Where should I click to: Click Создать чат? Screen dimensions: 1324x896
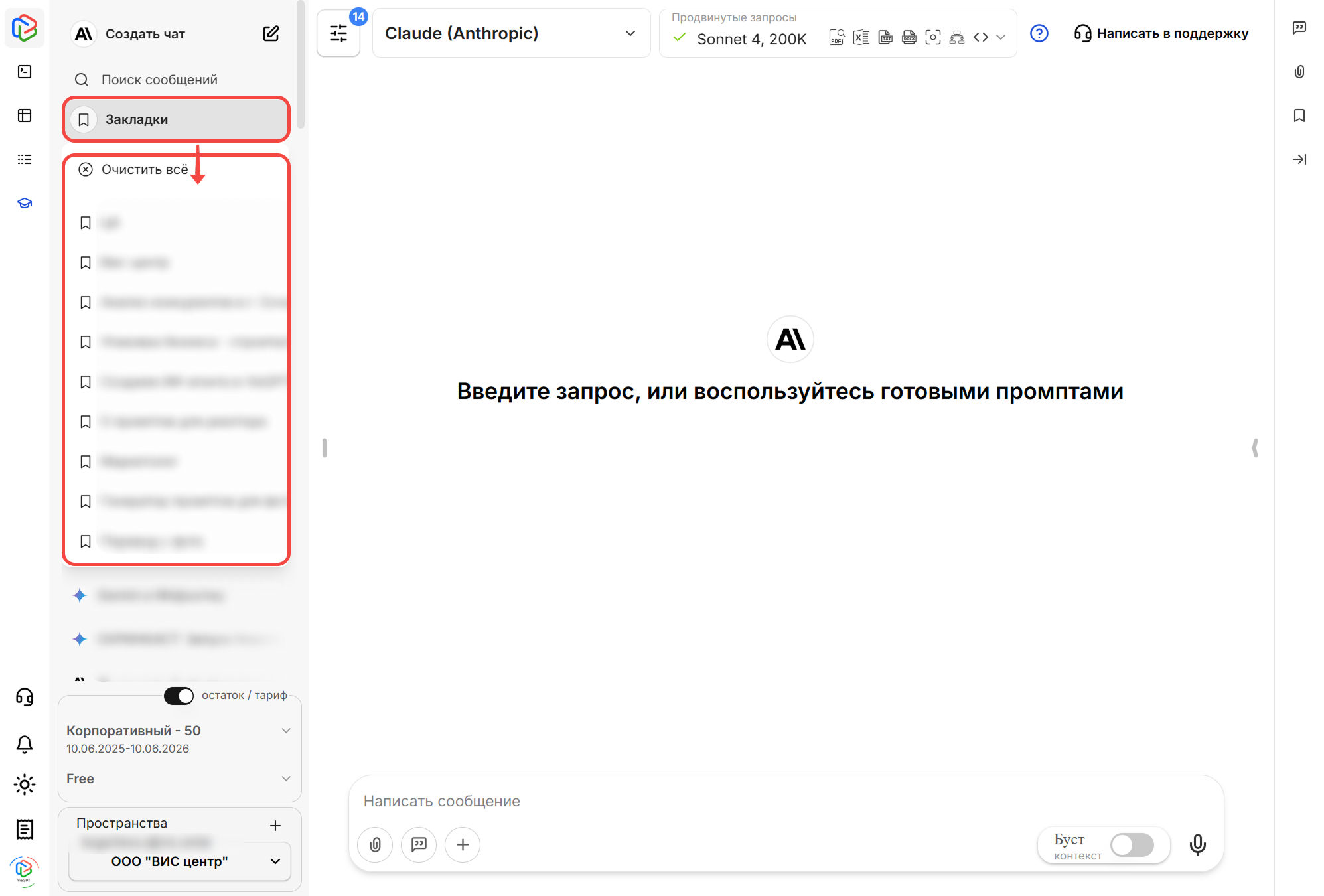click(145, 34)
